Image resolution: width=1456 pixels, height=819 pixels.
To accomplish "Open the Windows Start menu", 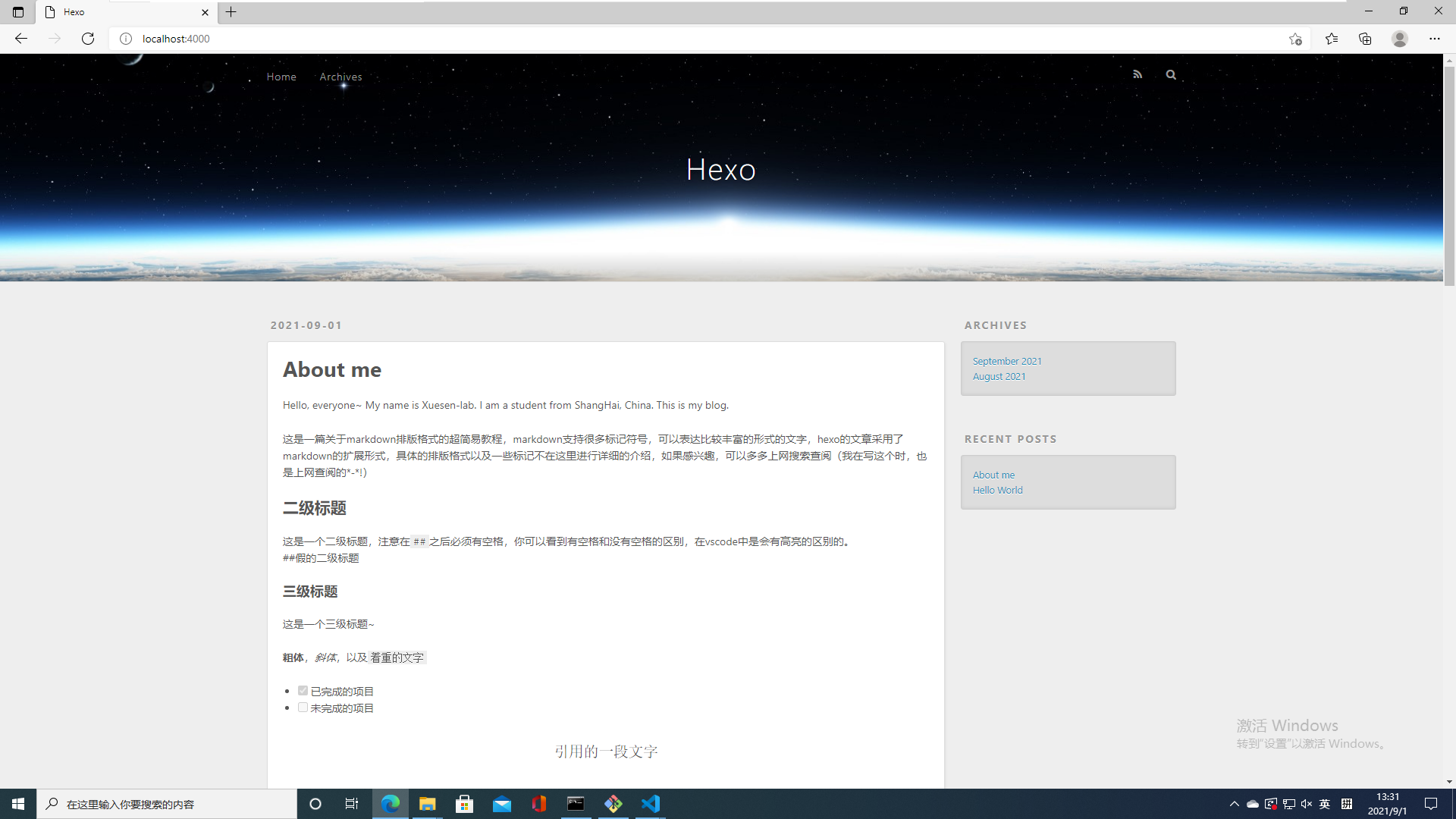I will (x=18, y=804).
